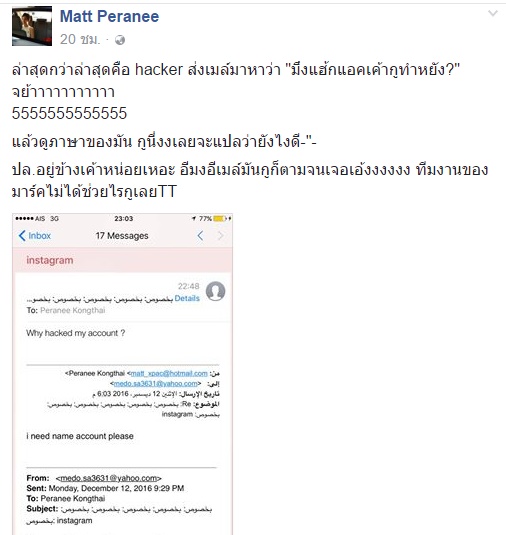Open Matt Peranee's profile picture
Image resolution: width=506 pixels, height=535 pixels.
pyautogui.click(x=32, y=26)
